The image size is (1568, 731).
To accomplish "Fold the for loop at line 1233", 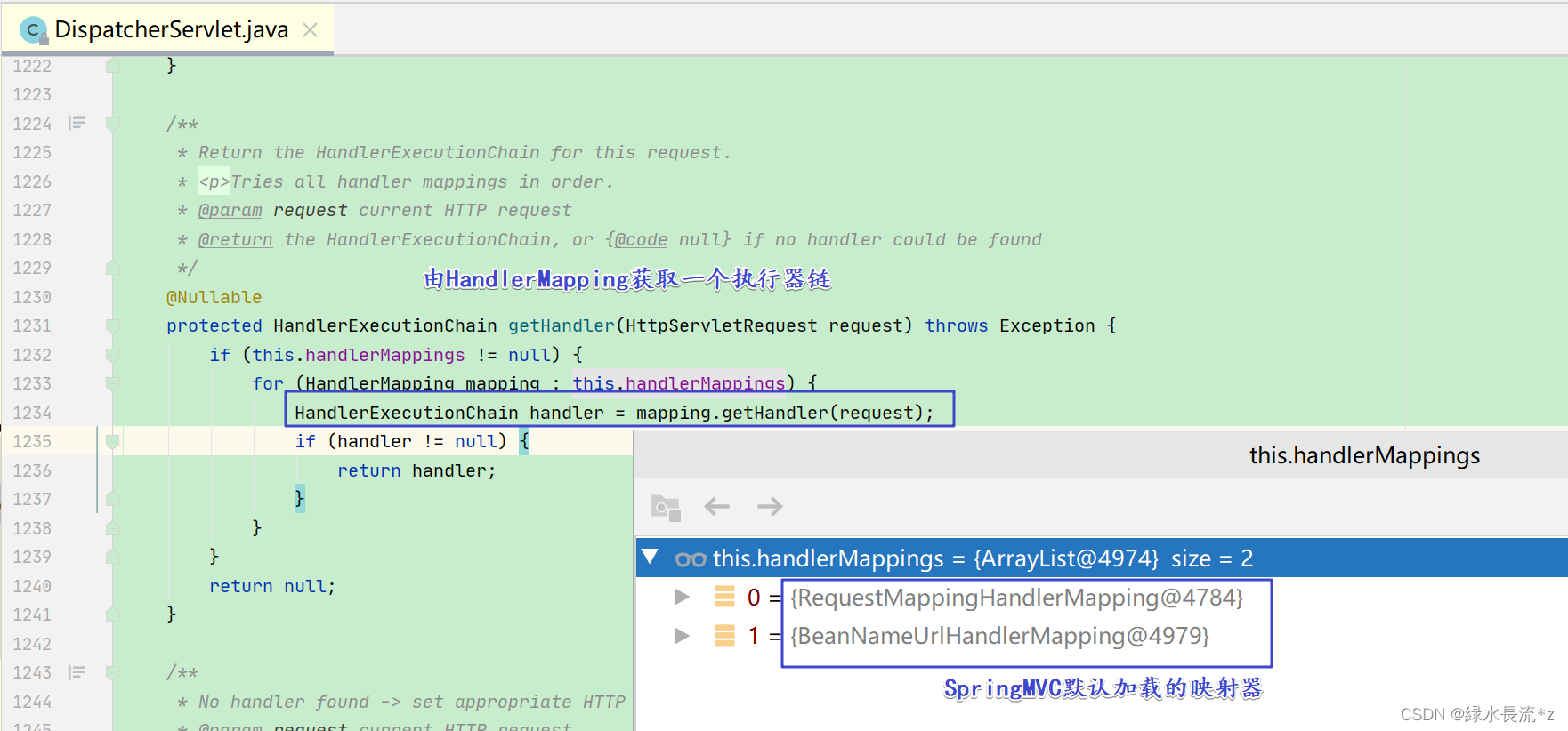I will (x=112, y=383).
